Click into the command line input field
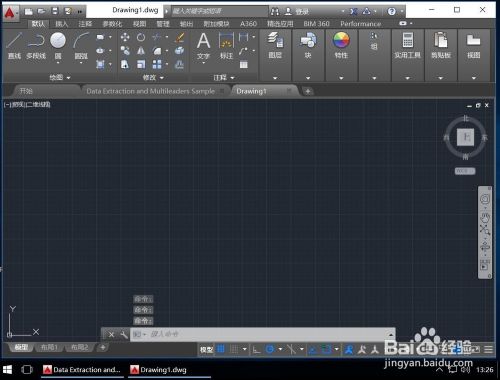This screenshot has width=500, height=380. [262, 334]
